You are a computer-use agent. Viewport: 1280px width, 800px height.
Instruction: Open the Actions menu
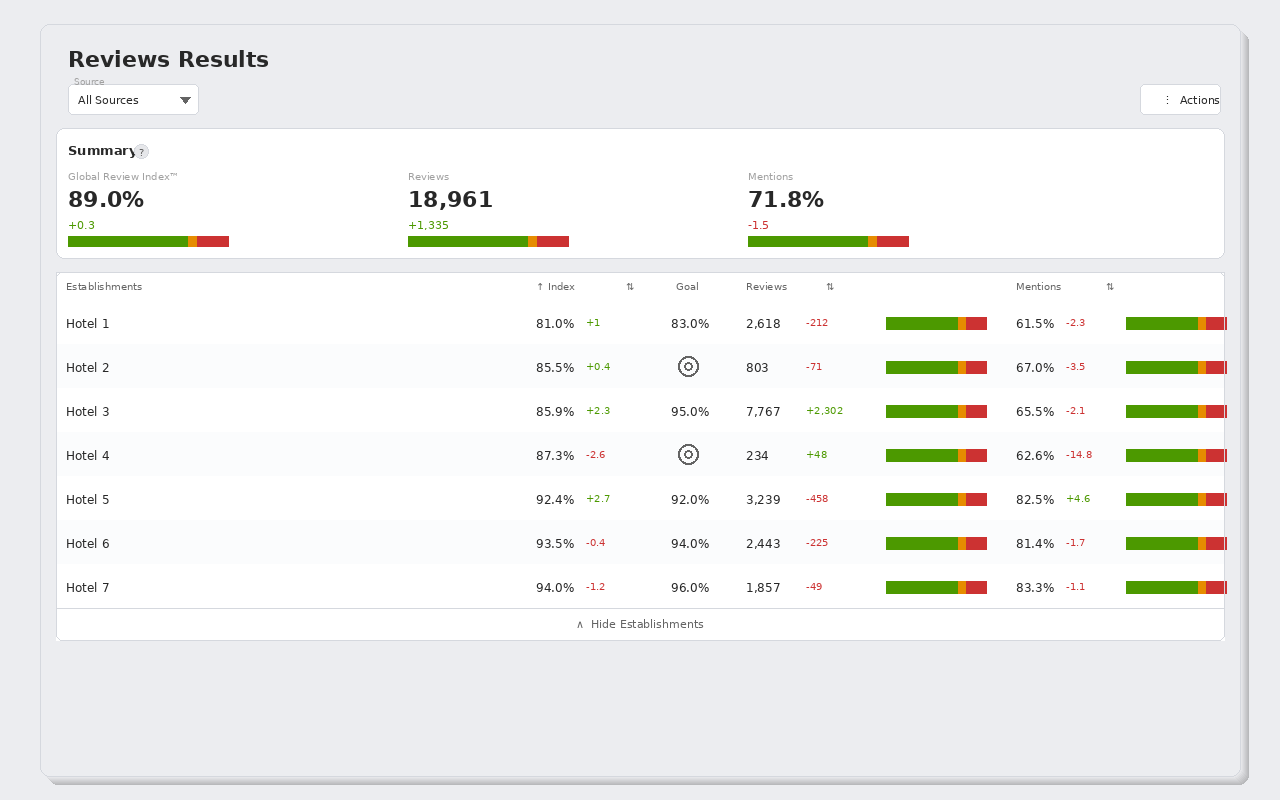[1180, 100]
